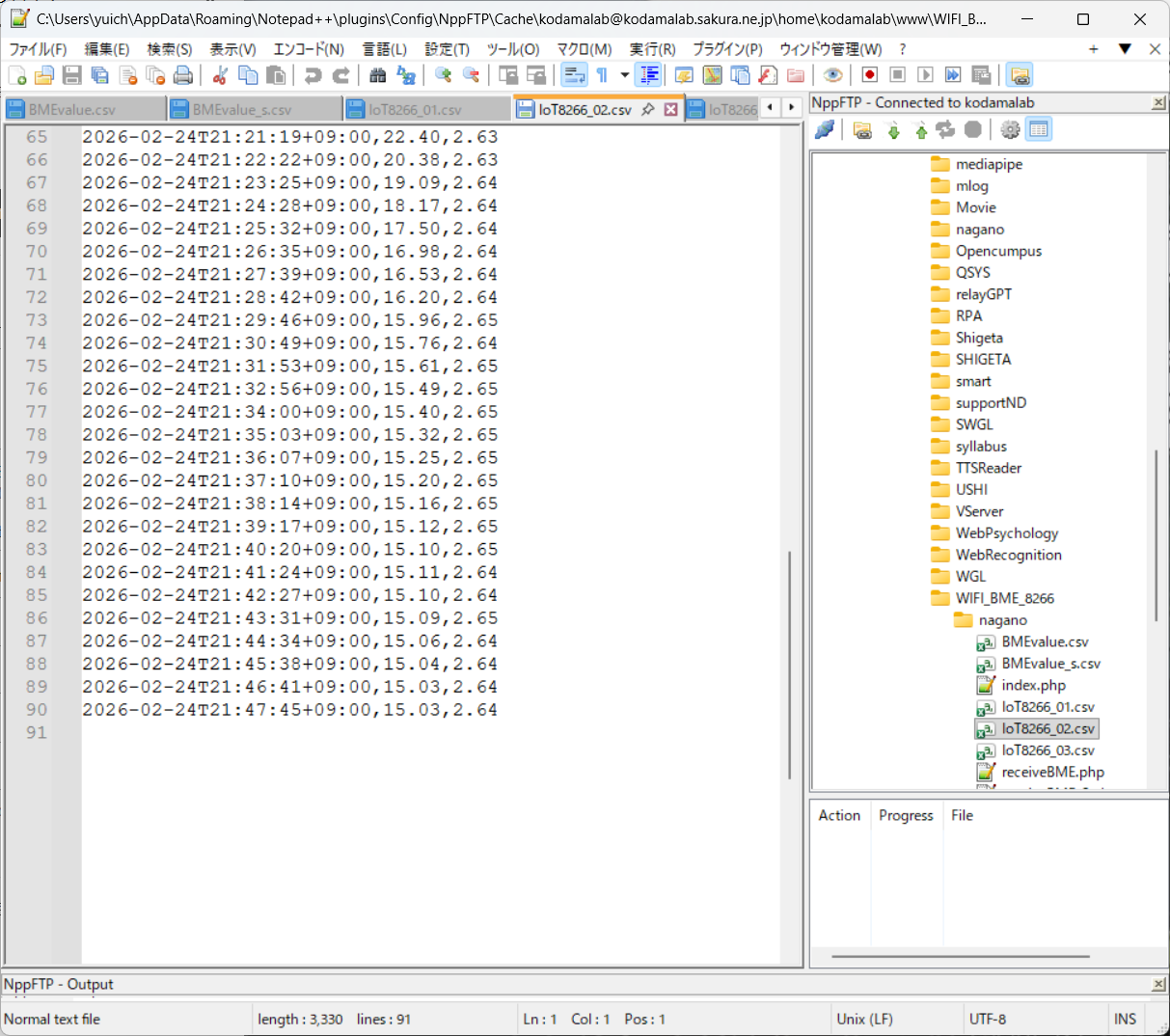Open the show-symbols dropdown arrow beside pilcrow icon
Viewport: 1170px width, 1036px height.
624,75
